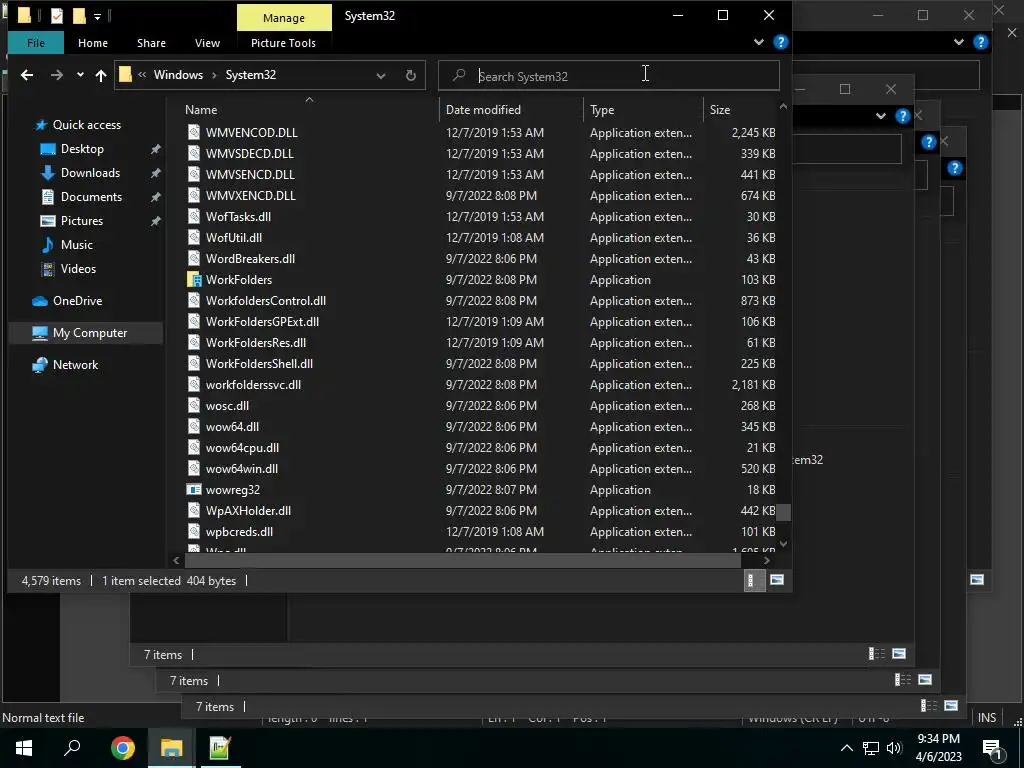Select OneDrive in navigation pane
The width and height of the screenshot is (1024, 768).
point(77,301)
